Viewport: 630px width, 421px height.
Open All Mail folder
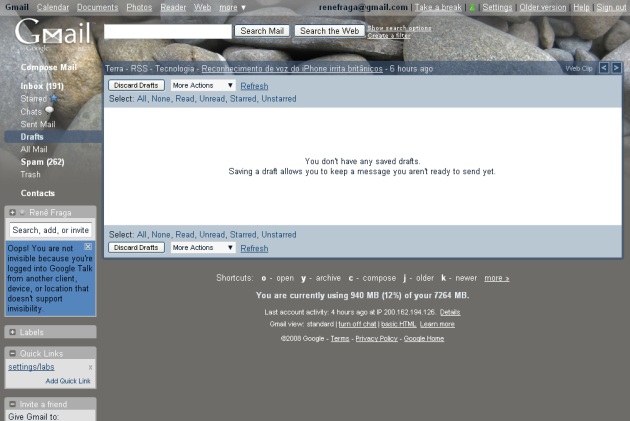pos(34,149)
